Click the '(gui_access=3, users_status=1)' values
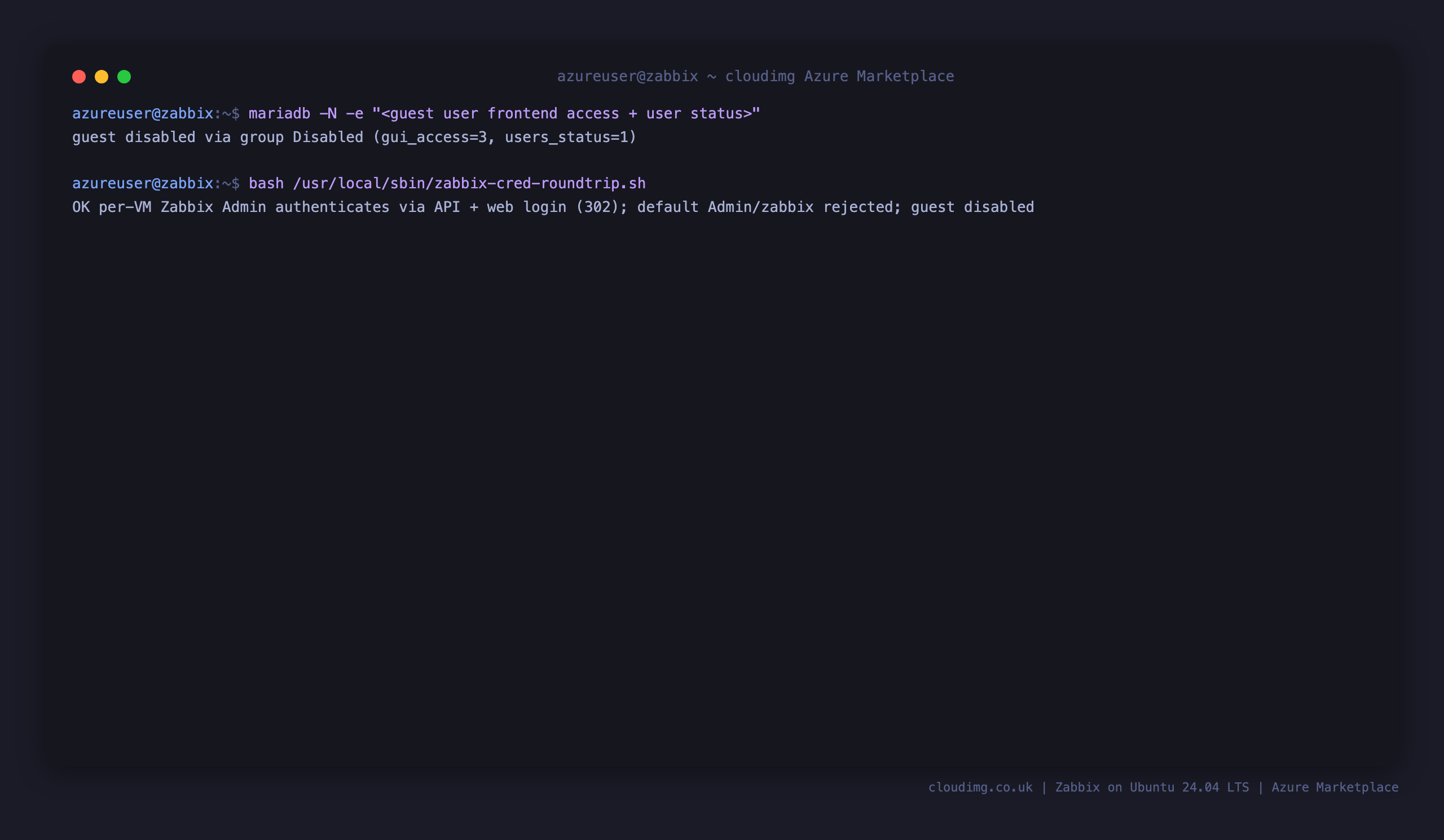 (505, 138)
